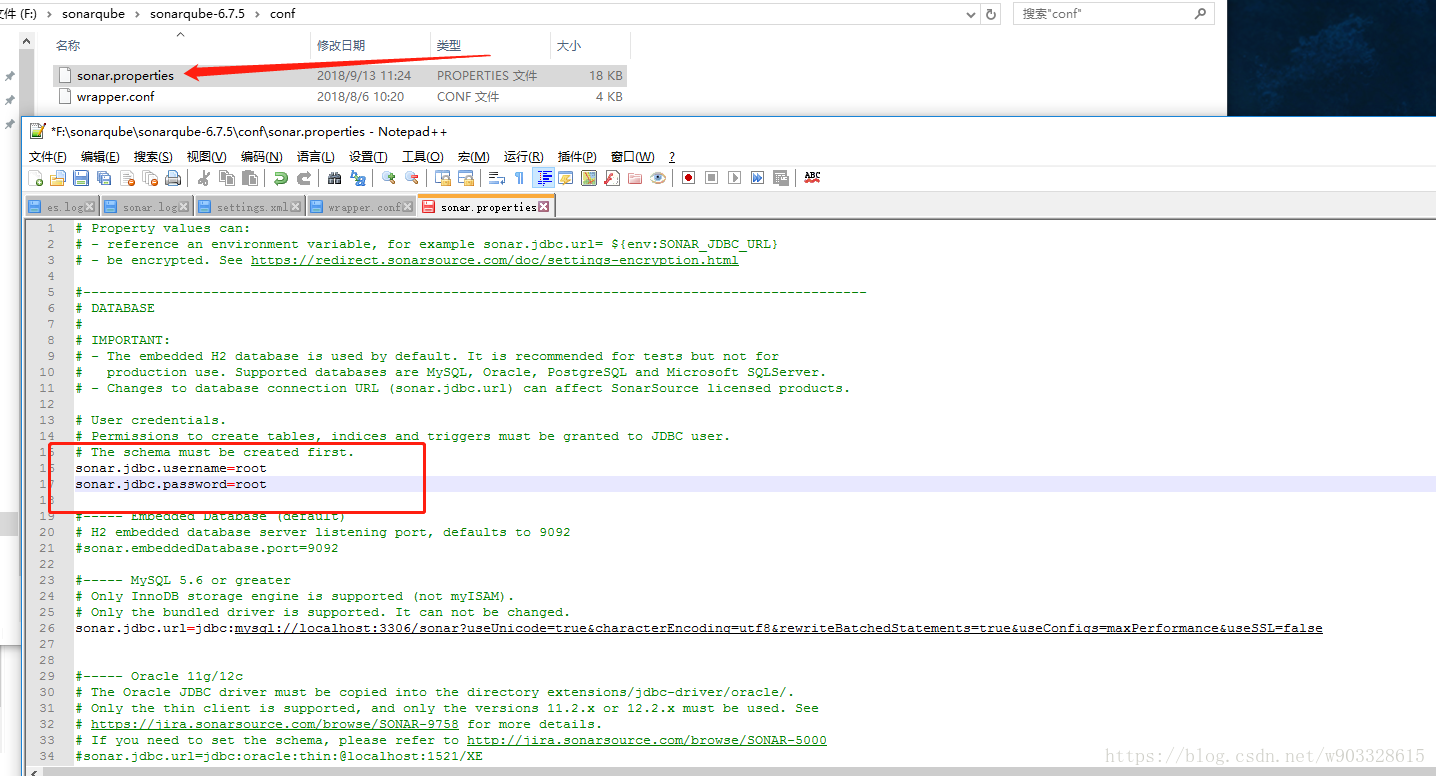
Task: Click run macro multiple times icon
Action: click(757, 178)
